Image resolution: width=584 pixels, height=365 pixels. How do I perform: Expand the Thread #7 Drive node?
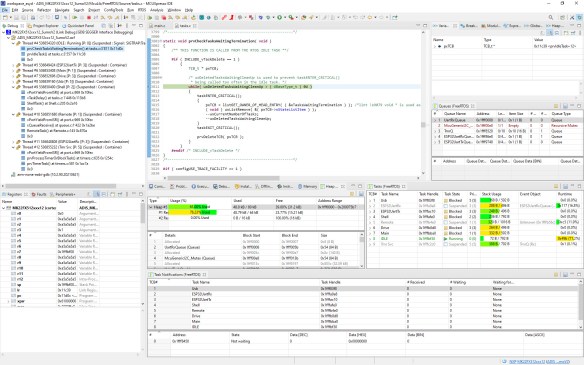[13, 76]
